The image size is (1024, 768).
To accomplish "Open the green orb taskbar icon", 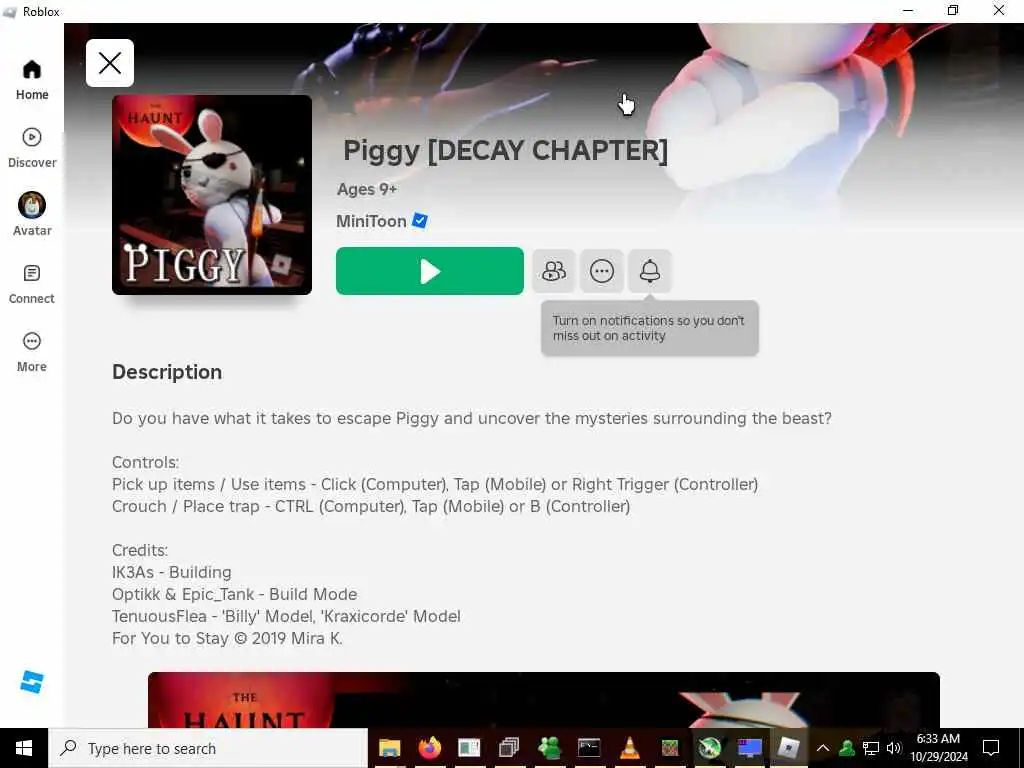I will coord(710,748).
